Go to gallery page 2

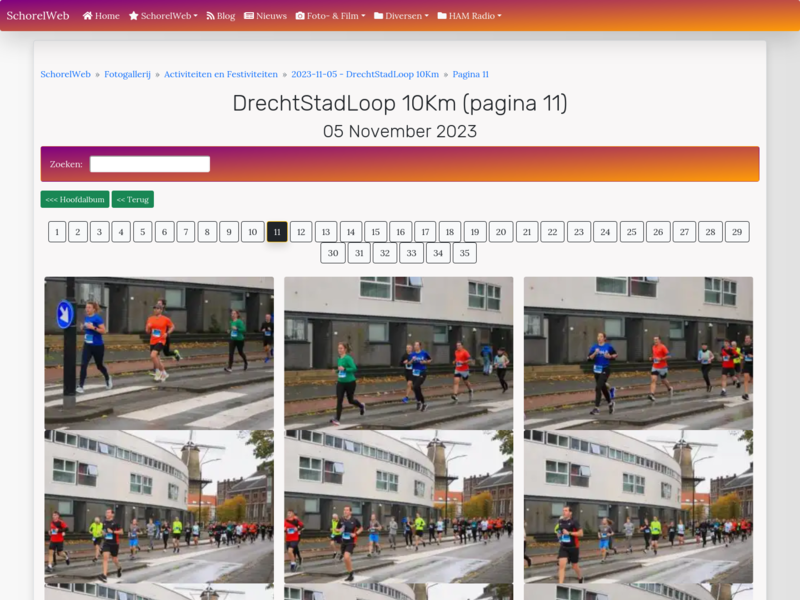[78, 232]
